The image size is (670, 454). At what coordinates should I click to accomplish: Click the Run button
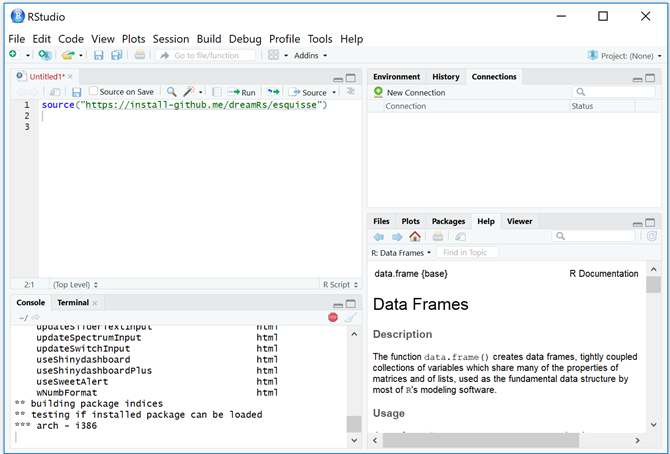(x=242, y=92)
